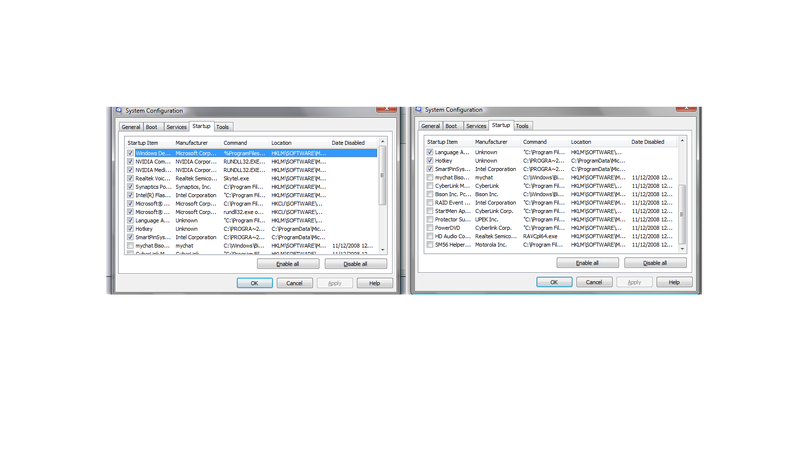Click scroll up arrow in right window list
Viewport: 800px width, 468px height.
tap(682, 140)
